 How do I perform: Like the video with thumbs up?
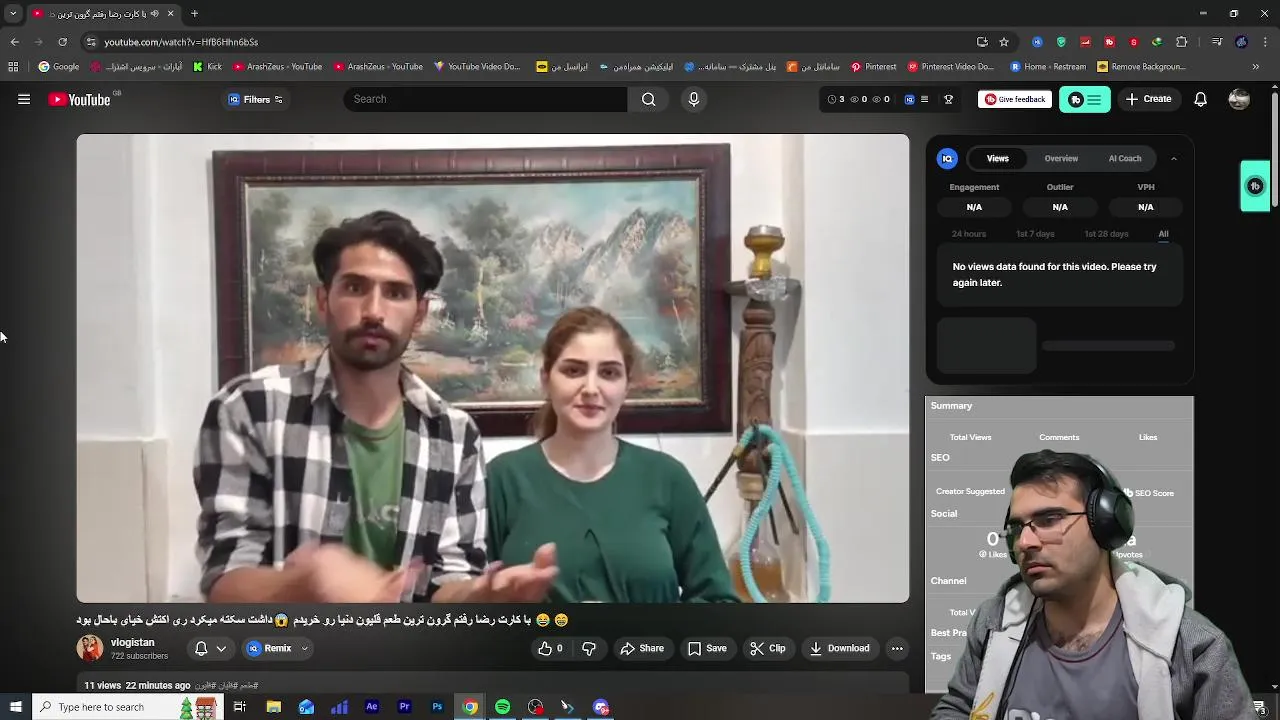pyautogui.click(x=550, y=648)
